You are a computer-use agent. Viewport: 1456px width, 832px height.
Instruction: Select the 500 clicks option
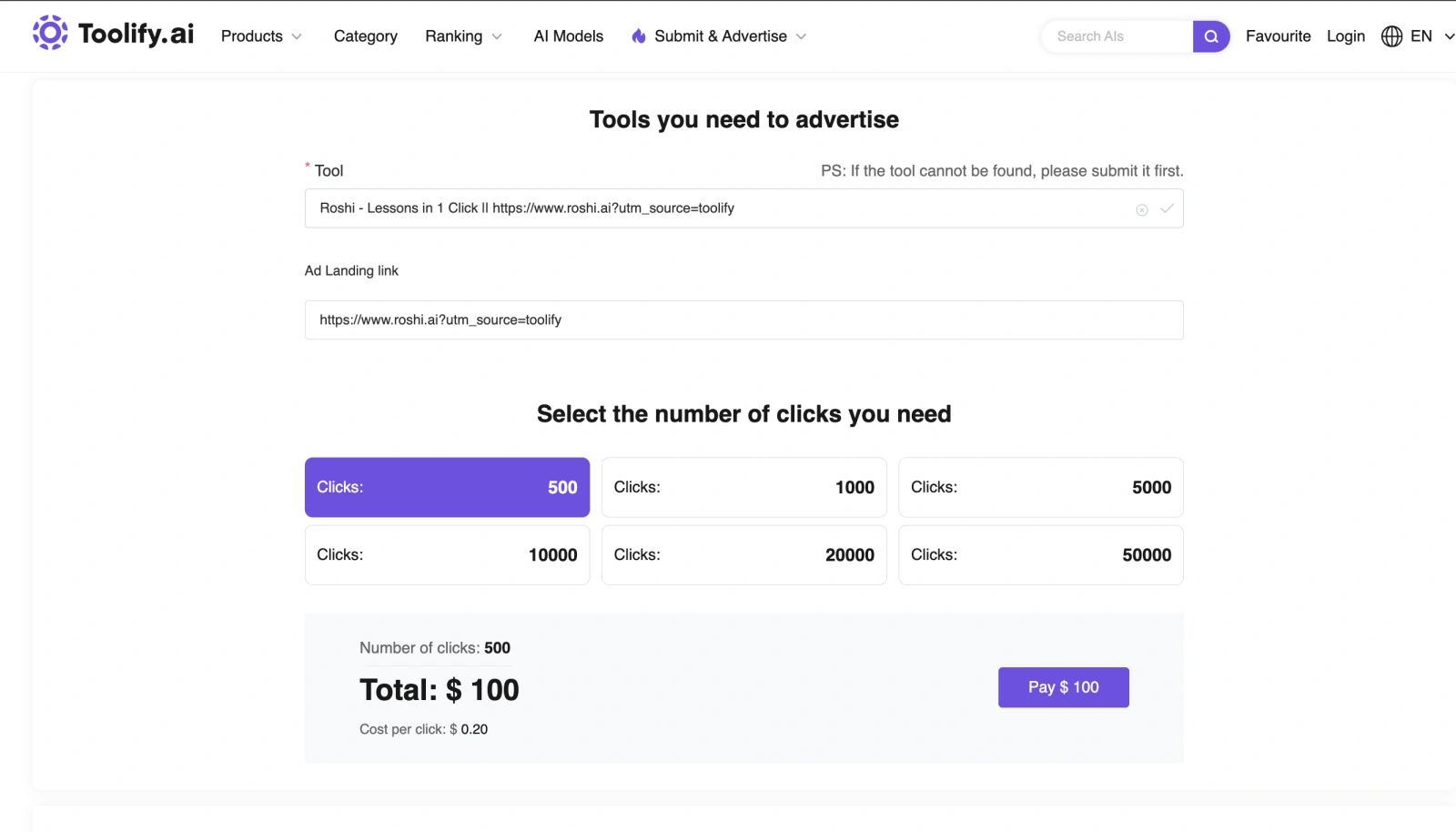click(447, 487)
